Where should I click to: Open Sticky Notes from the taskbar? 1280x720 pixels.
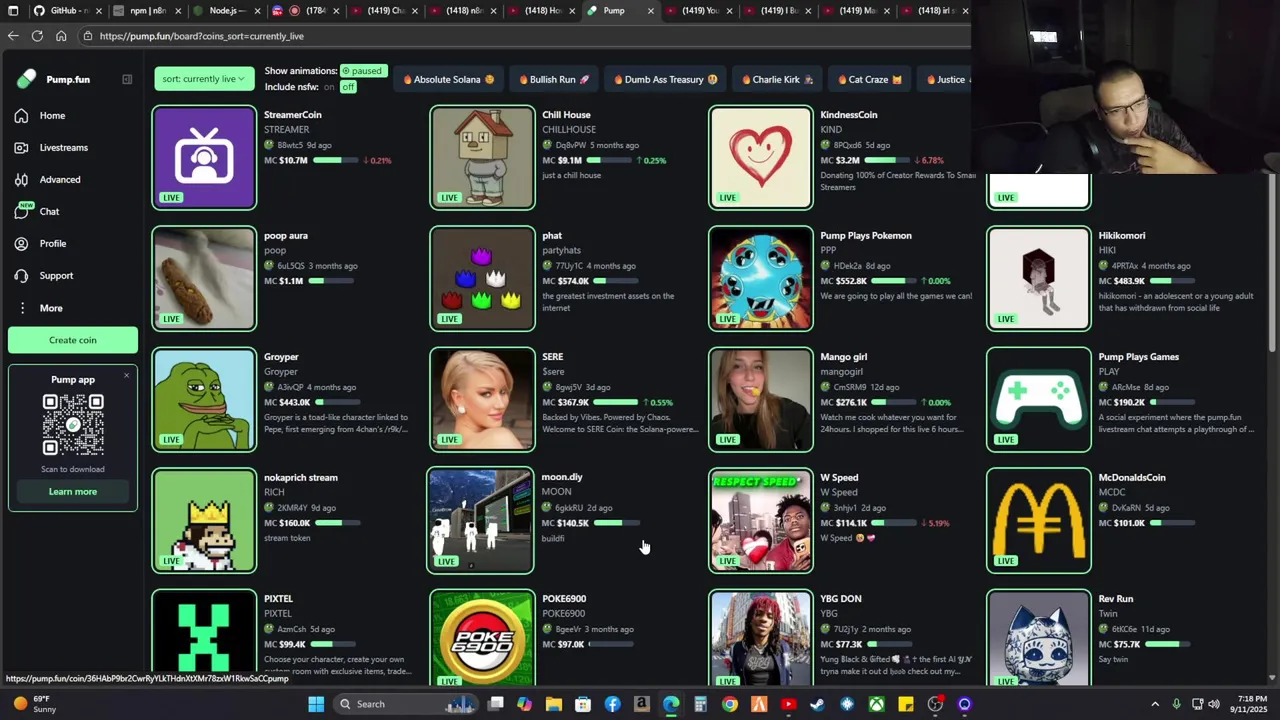click(x=906, y=704)
